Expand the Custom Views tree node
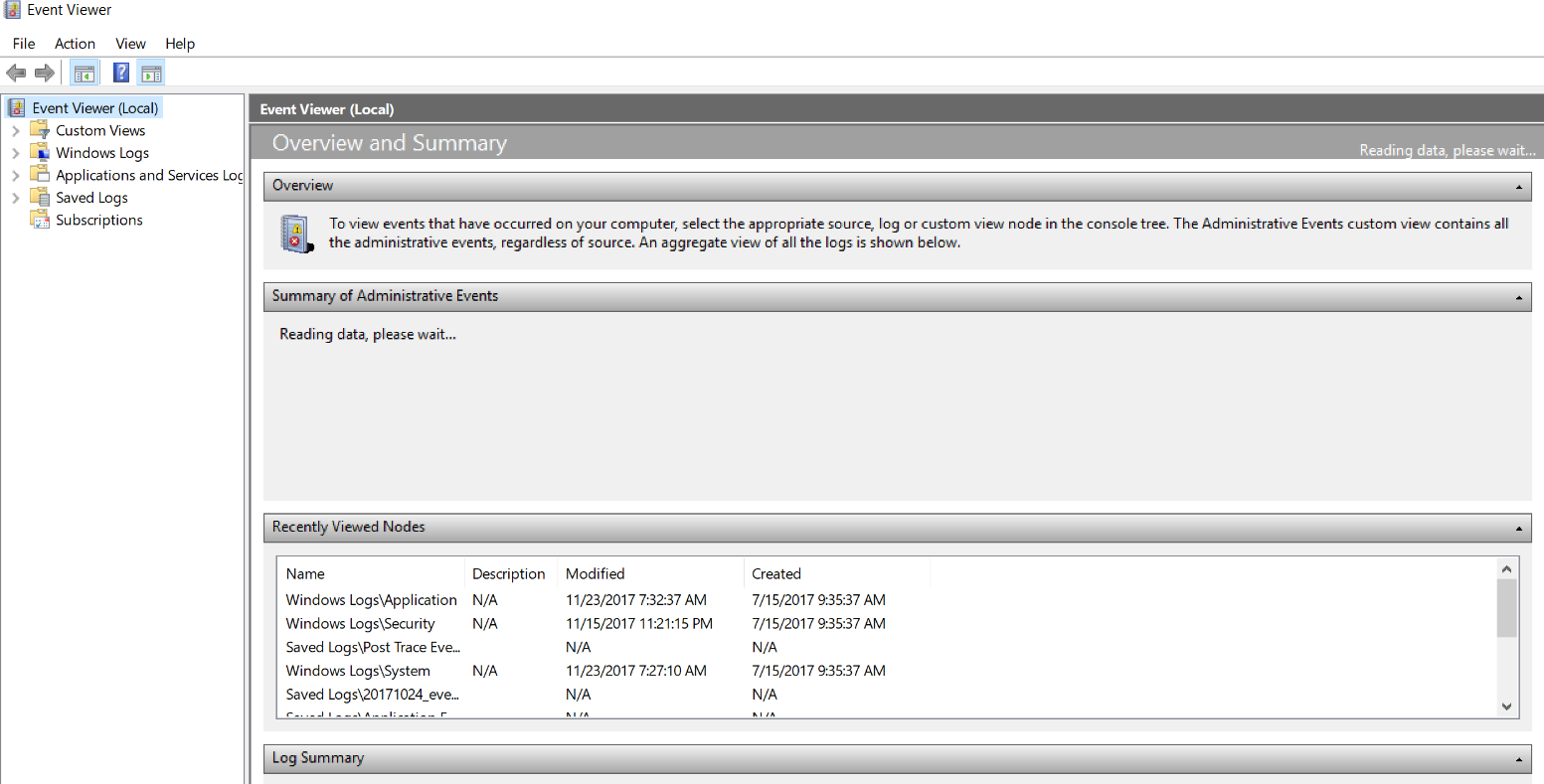 click(x=16, y=130)
